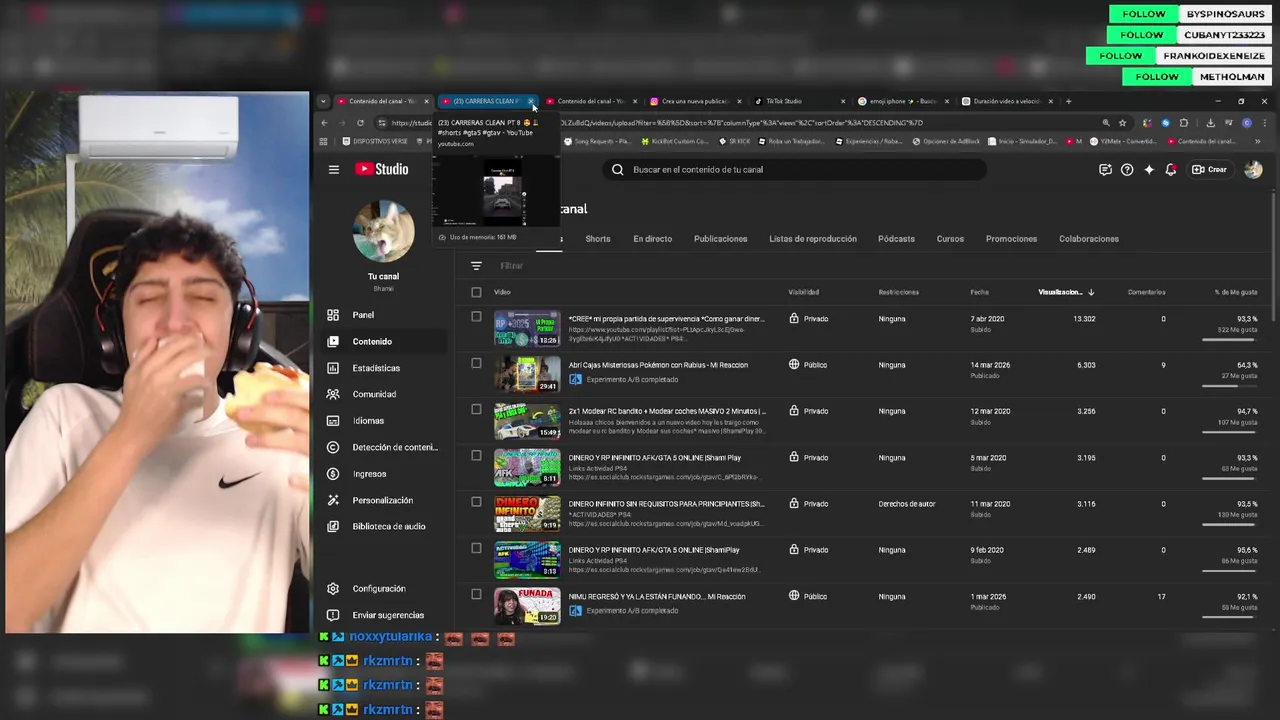Open the Abrí Cajas Misteriosas Pokémon title
This screenshot has width=1280, height=720.
(658, 365)
